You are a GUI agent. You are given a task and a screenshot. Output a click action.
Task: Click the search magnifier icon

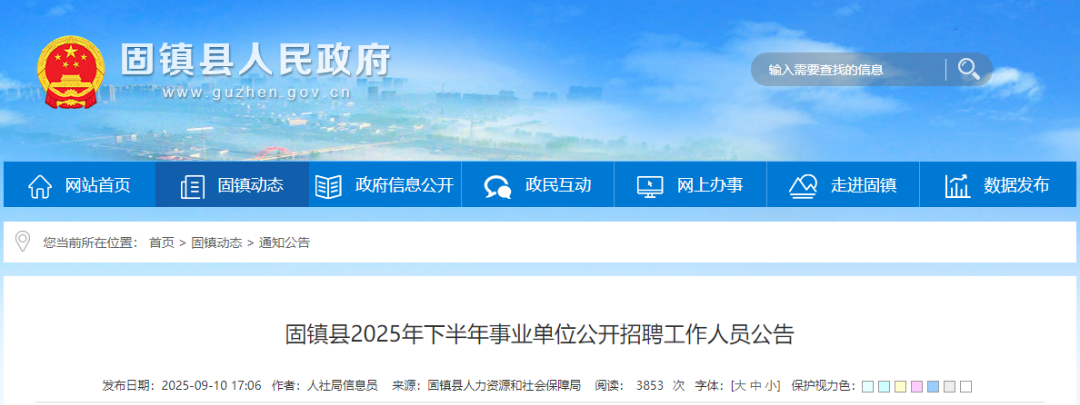968,69
